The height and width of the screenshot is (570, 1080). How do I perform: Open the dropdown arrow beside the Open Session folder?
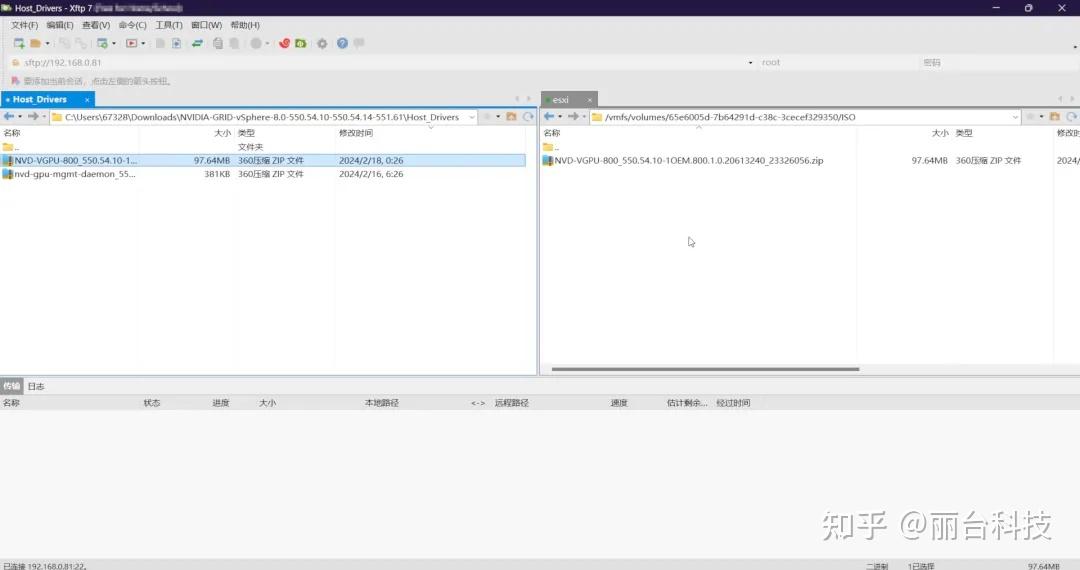[x=48, y=43]
